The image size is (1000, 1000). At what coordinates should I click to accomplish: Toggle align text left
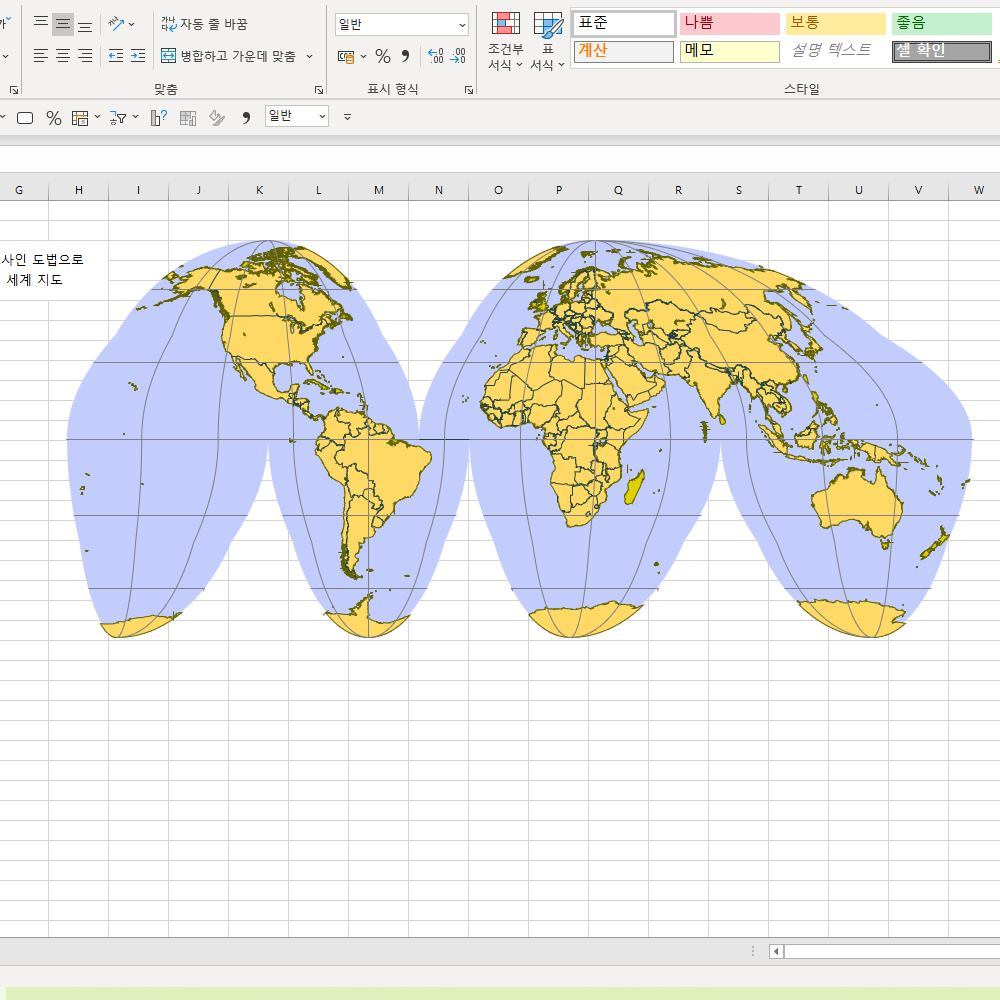click(x=40, y=56)
